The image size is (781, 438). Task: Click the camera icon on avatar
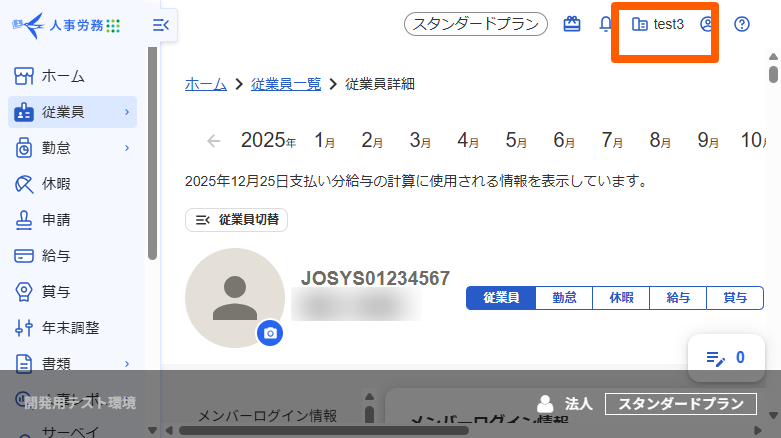269,333
